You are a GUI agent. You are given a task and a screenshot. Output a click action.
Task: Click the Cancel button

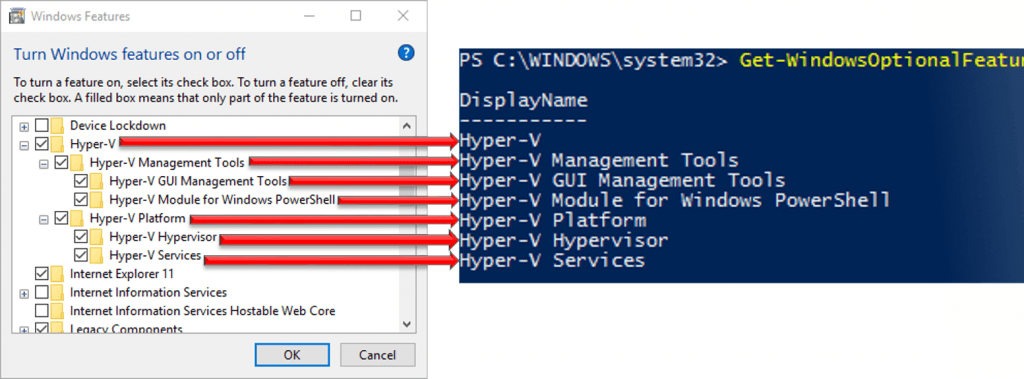click(x=377, y=355)
